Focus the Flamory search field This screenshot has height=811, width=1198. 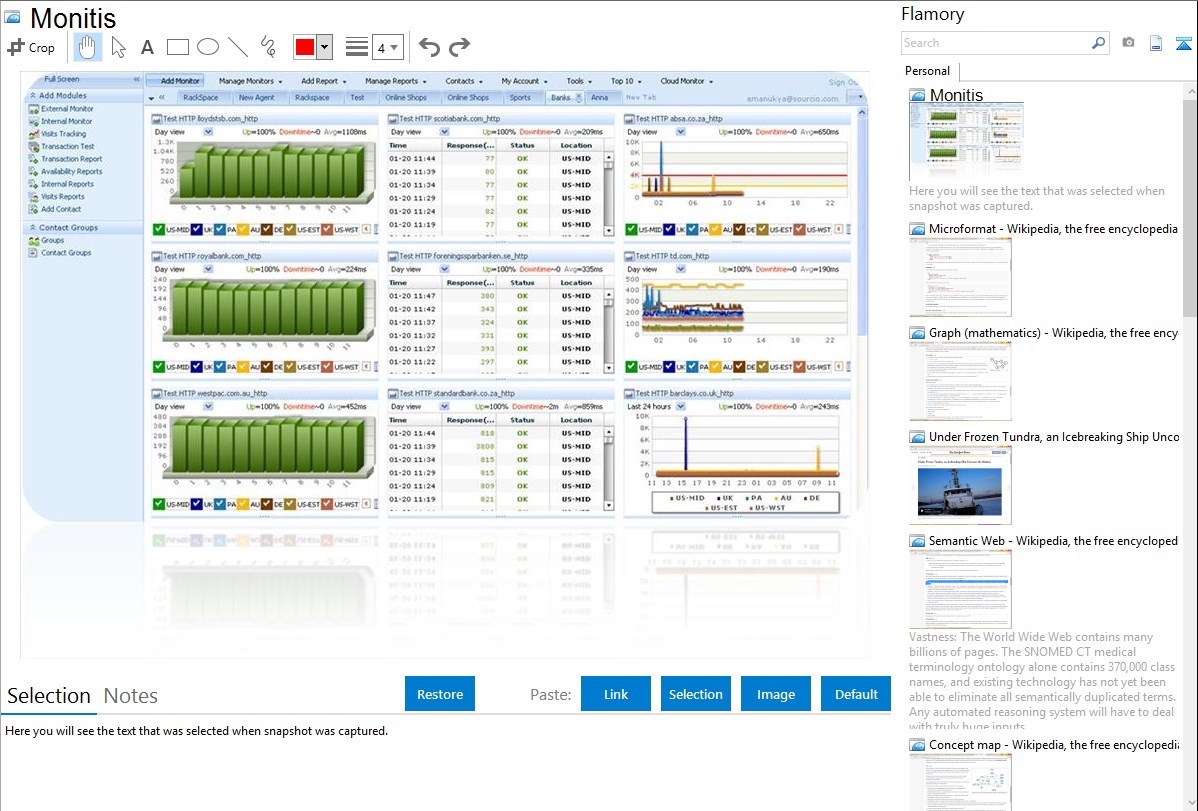[996, 43]
